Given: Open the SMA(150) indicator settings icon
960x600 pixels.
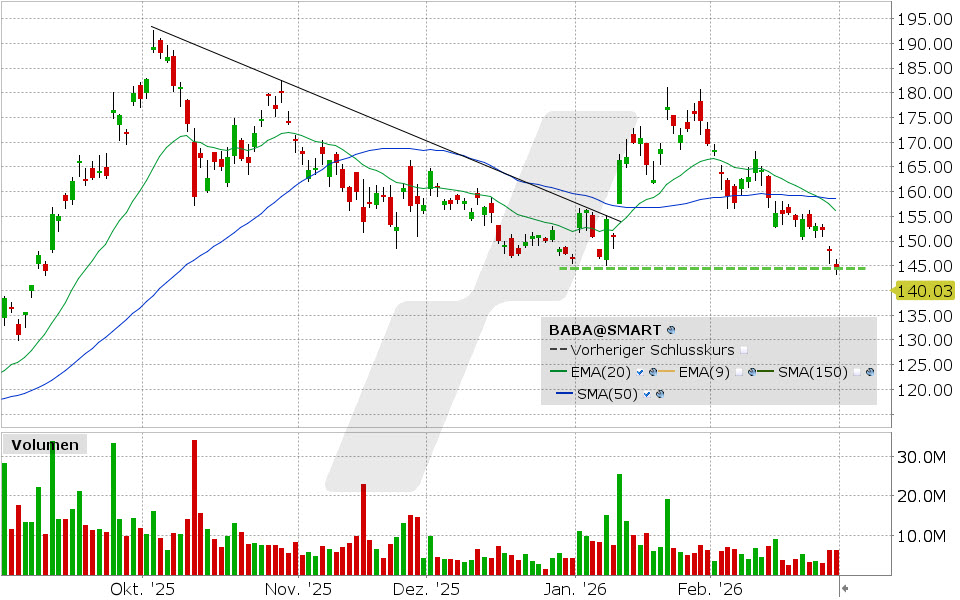Looking at the screenshot, I should point(870,371).
